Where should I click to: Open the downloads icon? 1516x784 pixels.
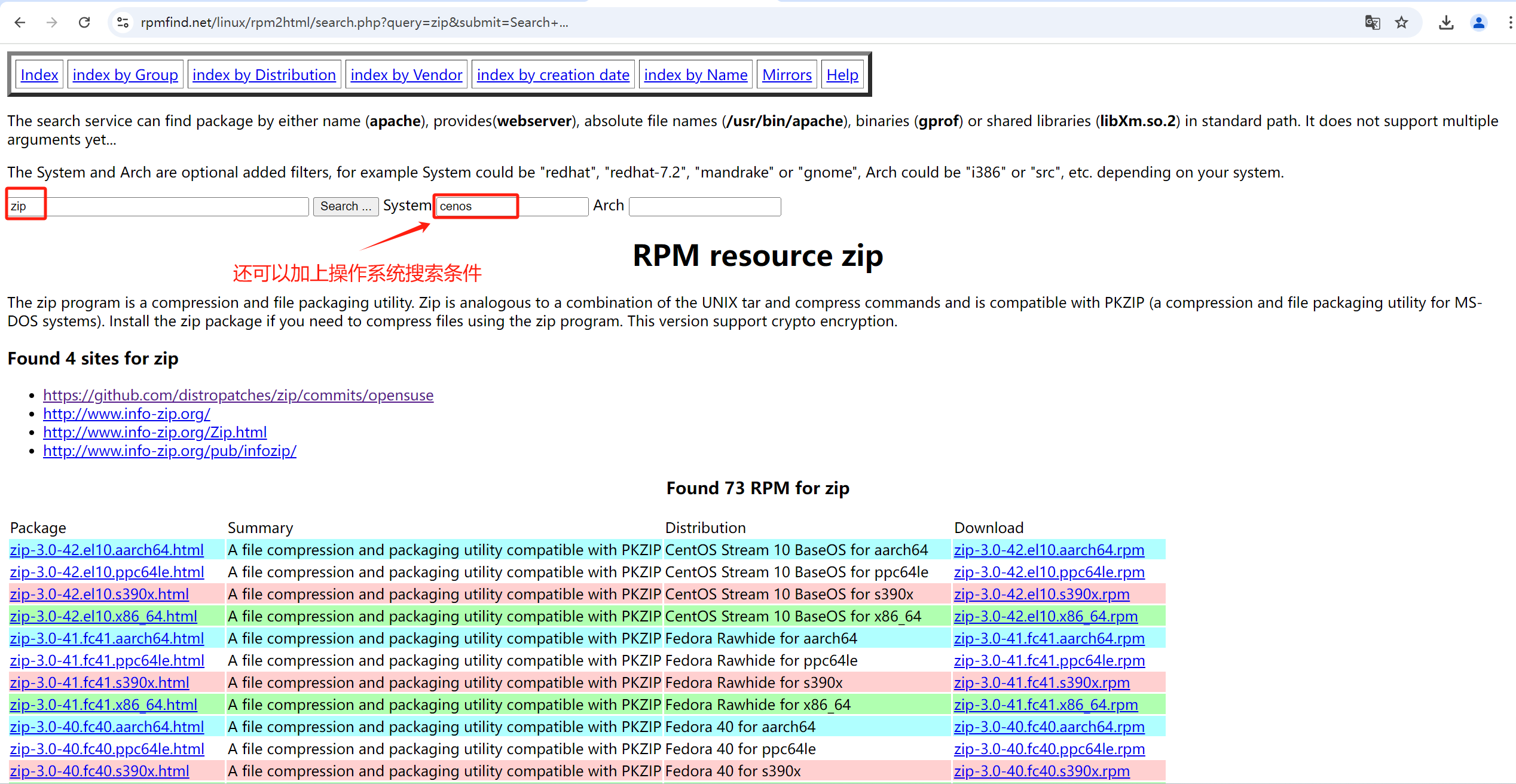click(x=1446, y=23)
